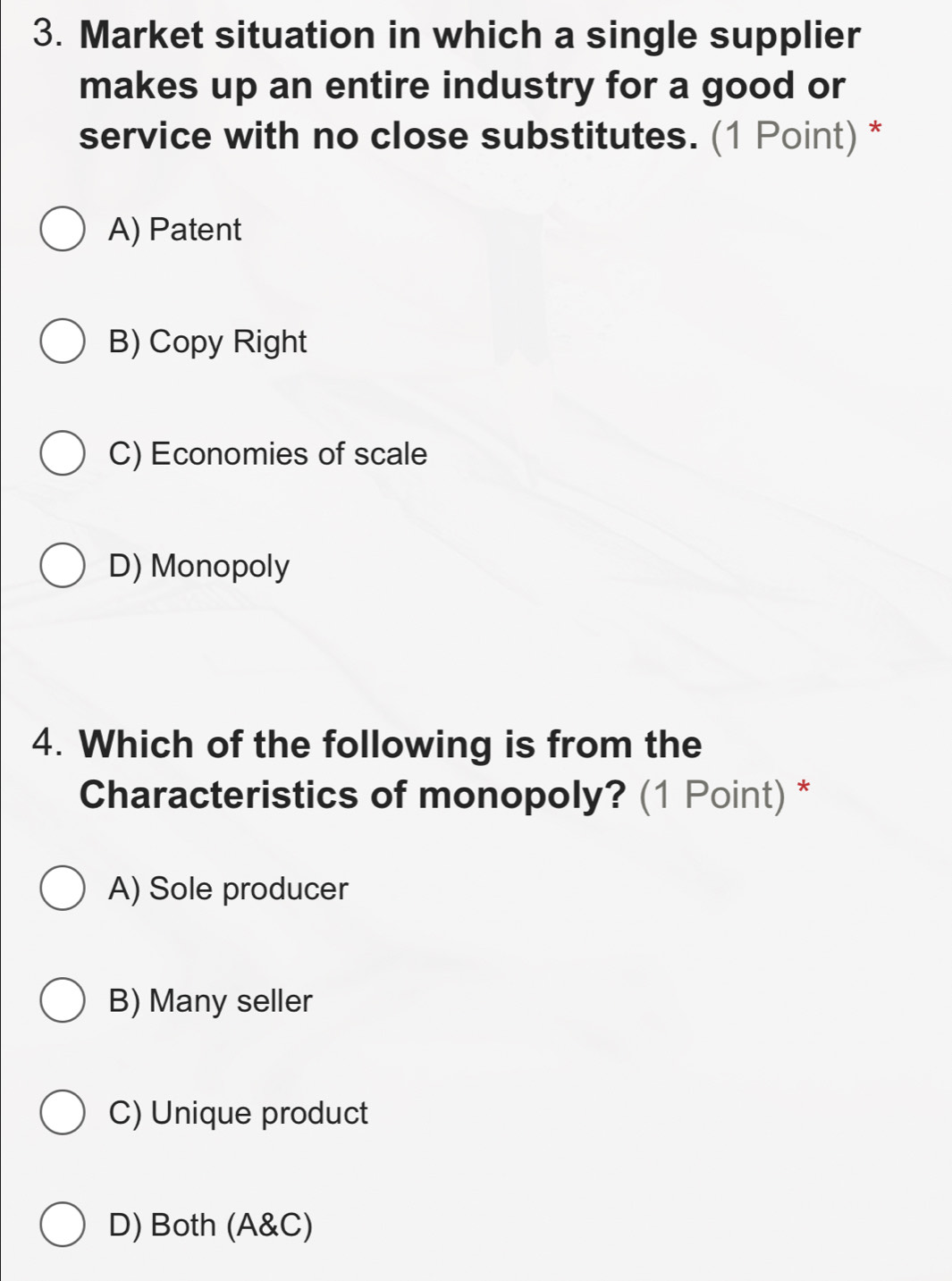
Task: Click the 'B) Many seller' label text
Action: 210,1001
